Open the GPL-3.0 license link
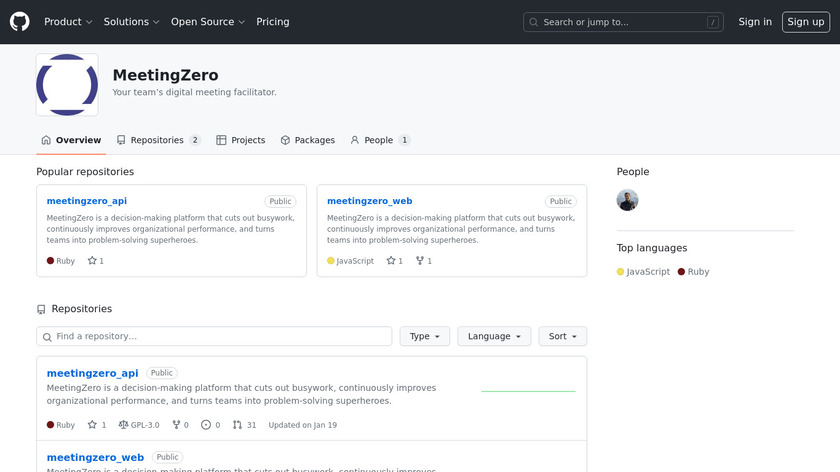The width and height of the screenshot is (840, 472). (138, 425)
